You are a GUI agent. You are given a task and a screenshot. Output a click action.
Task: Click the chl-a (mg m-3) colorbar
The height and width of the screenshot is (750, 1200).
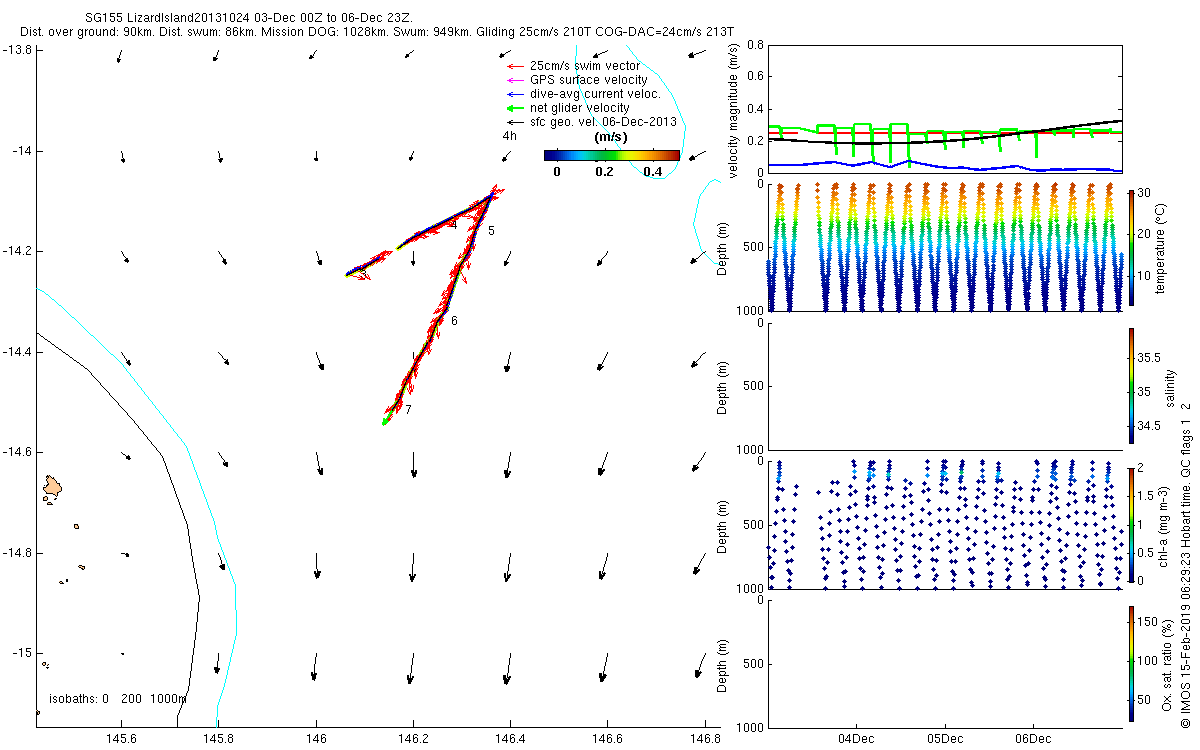click(1131, 524)
